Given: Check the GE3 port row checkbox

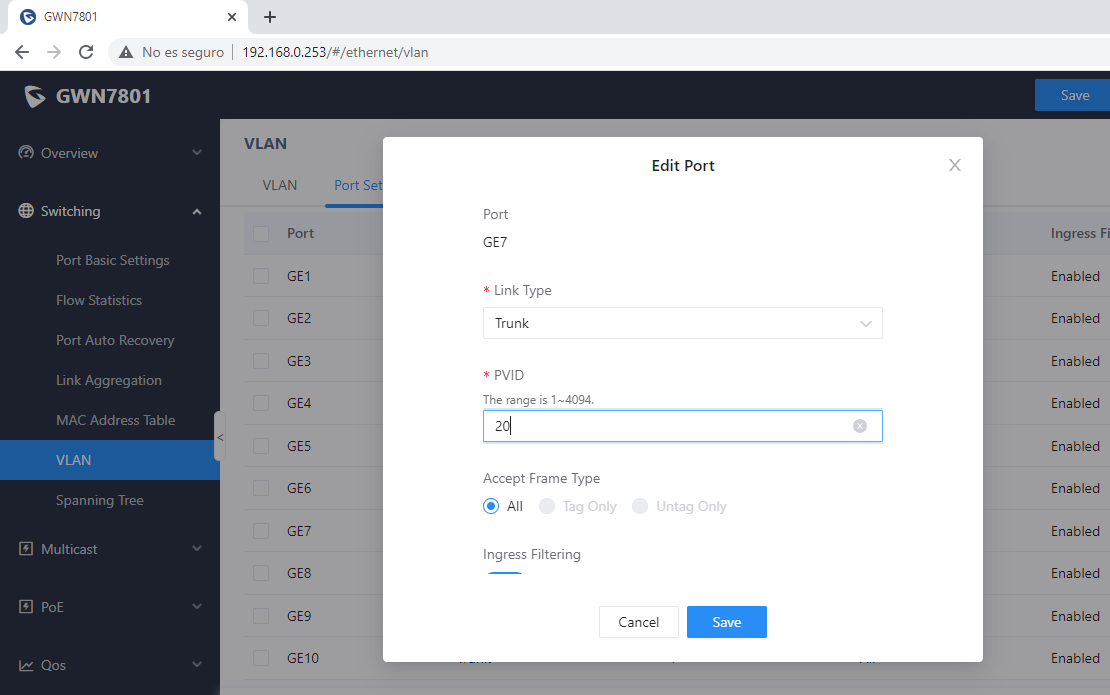Looking at the screenshot, I should 261,361.
